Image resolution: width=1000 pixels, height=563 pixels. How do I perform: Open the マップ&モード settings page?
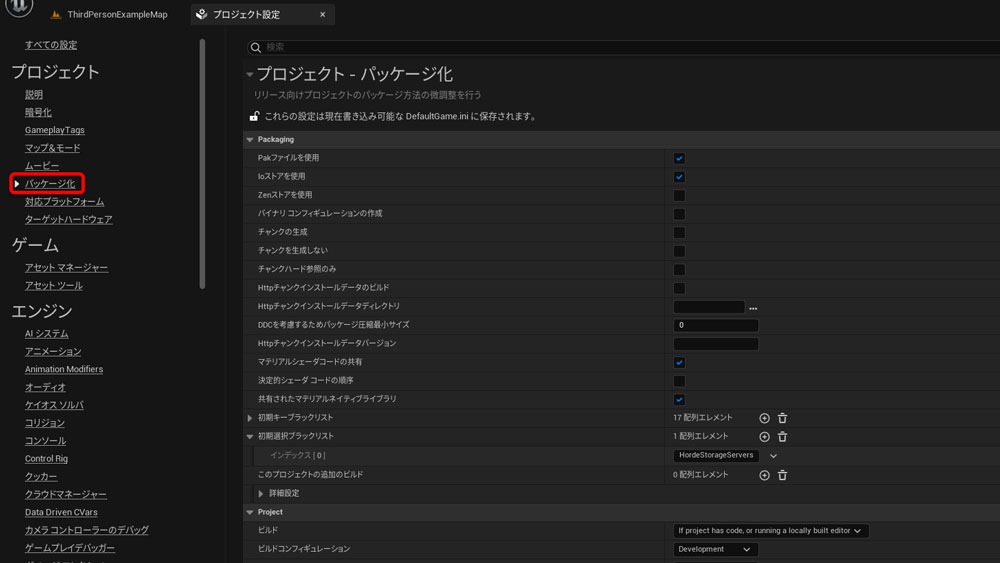tap(52, 148)
